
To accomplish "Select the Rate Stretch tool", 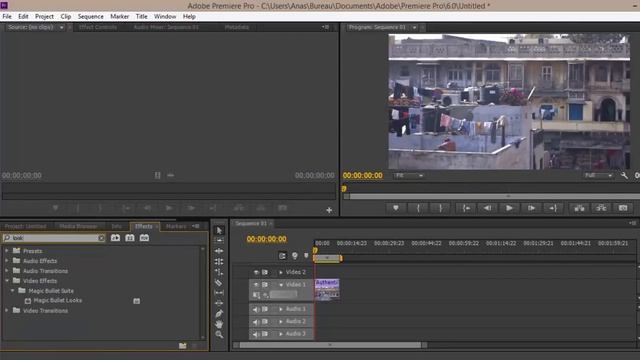I will point(219,272).
